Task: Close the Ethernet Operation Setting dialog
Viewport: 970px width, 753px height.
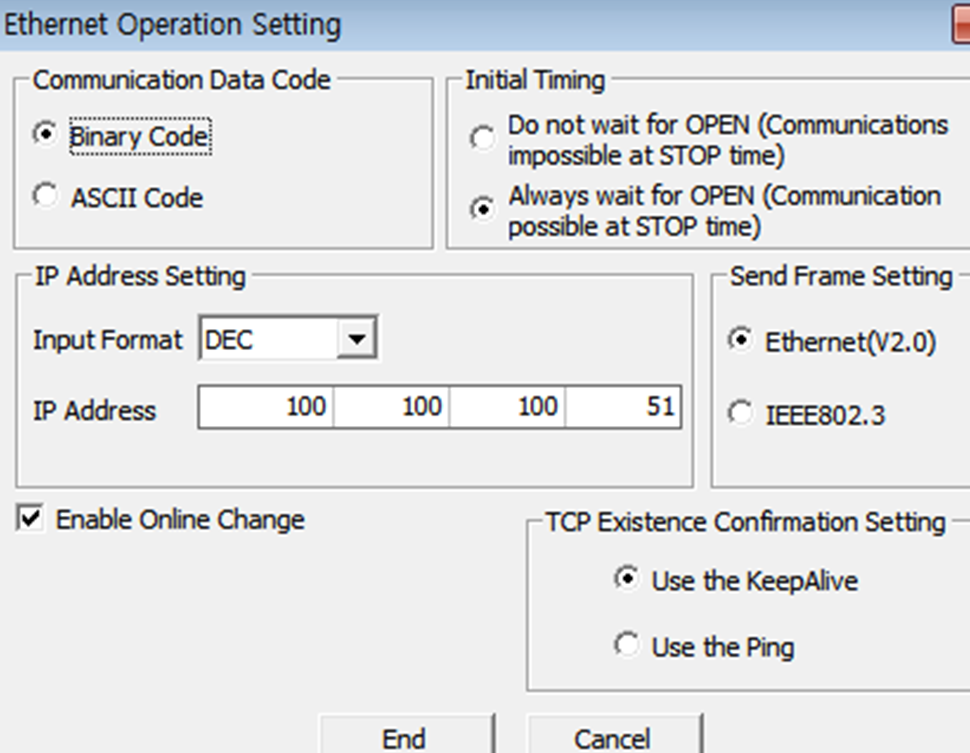Action: (x=961, y=25)
